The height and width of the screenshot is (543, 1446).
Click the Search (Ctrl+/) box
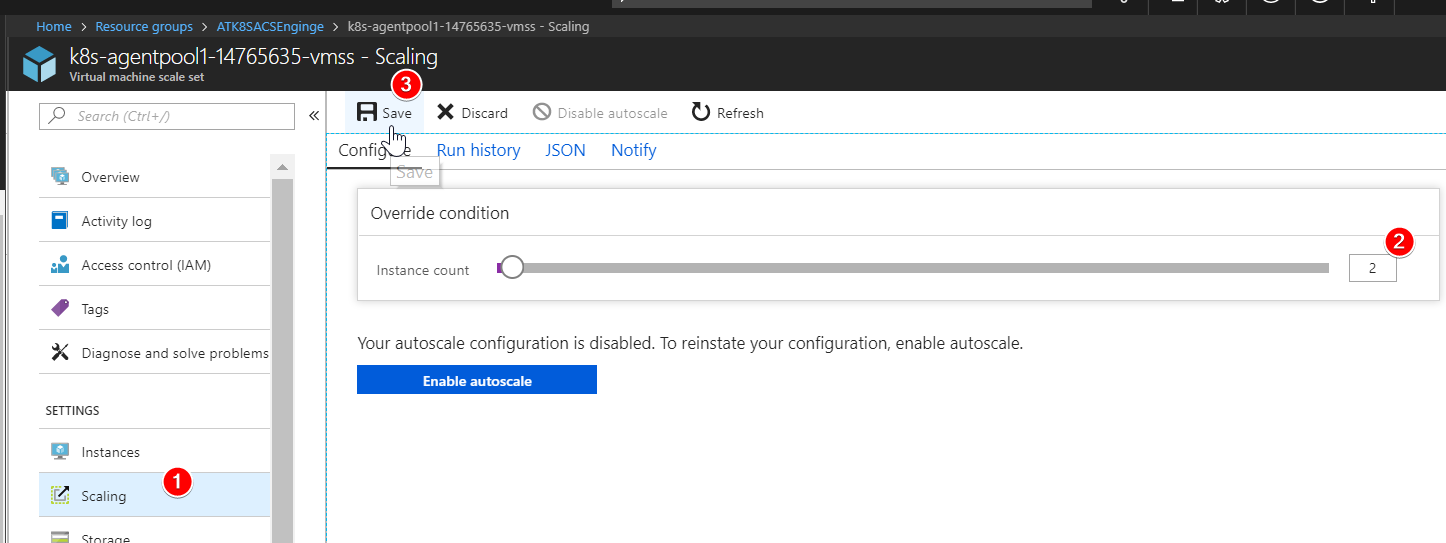point(167,116)
